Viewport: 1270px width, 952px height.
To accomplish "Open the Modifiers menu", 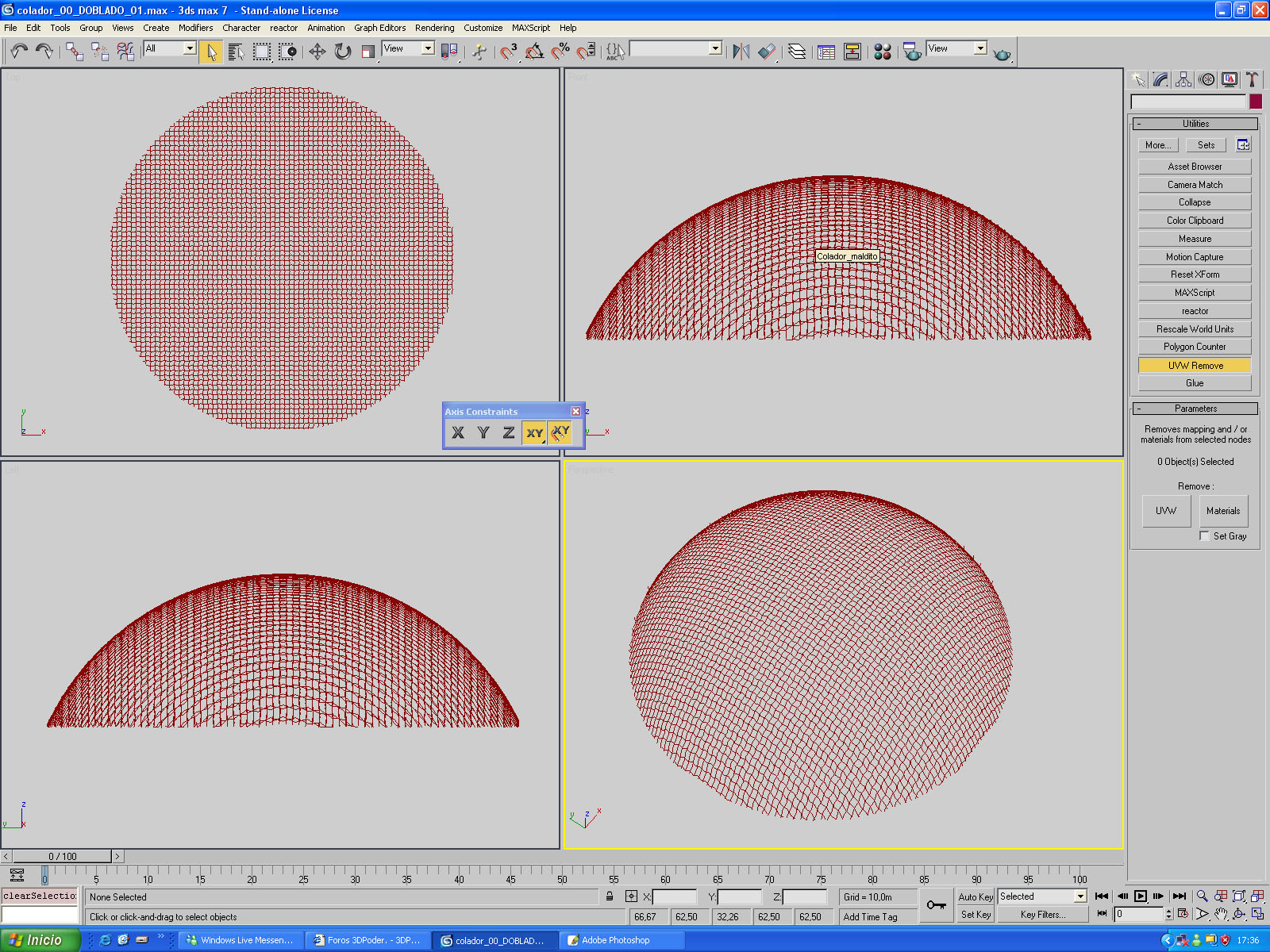I will coord(195,28).
